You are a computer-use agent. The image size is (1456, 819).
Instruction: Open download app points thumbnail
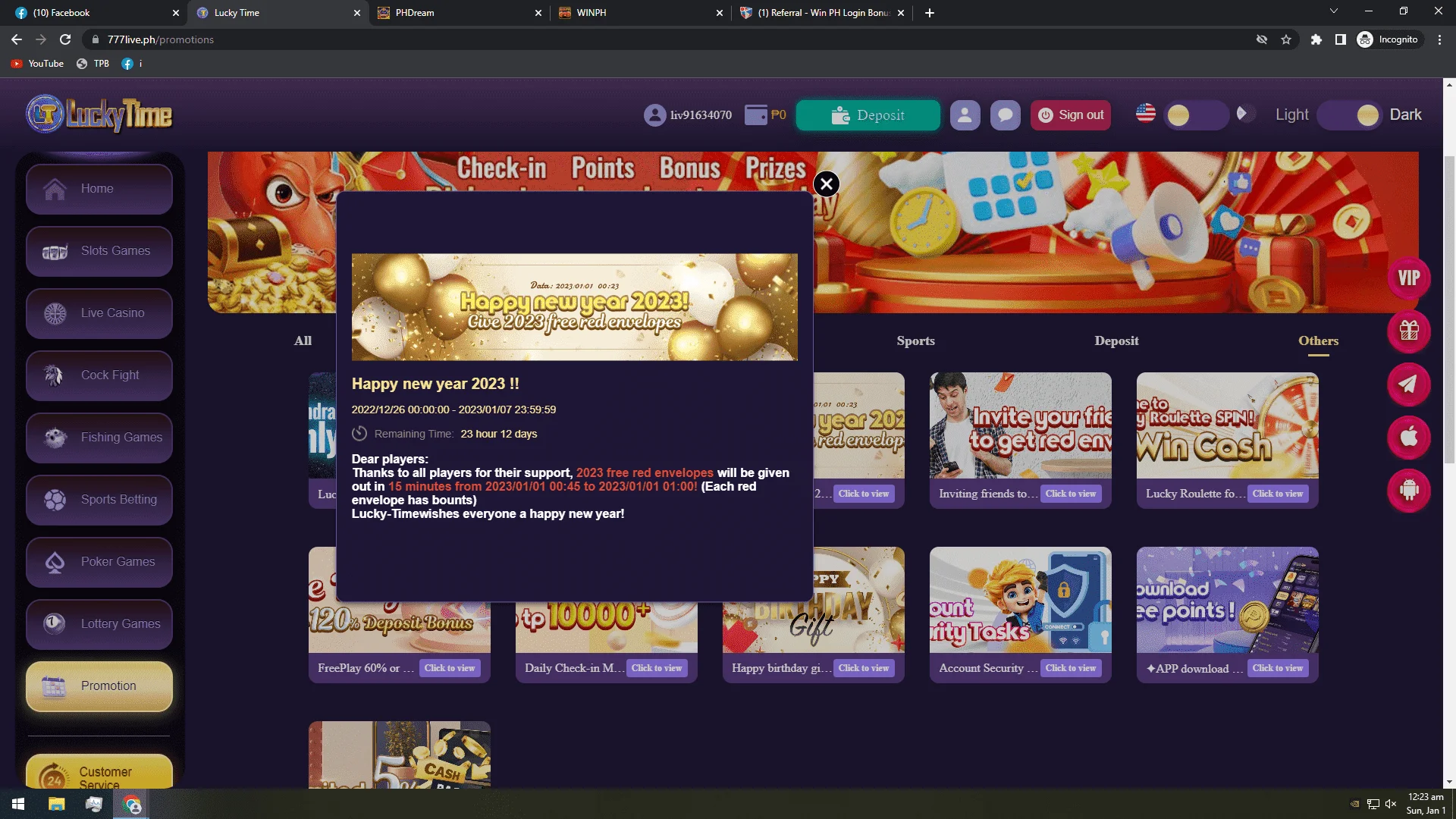click(x=1228, y=600)
